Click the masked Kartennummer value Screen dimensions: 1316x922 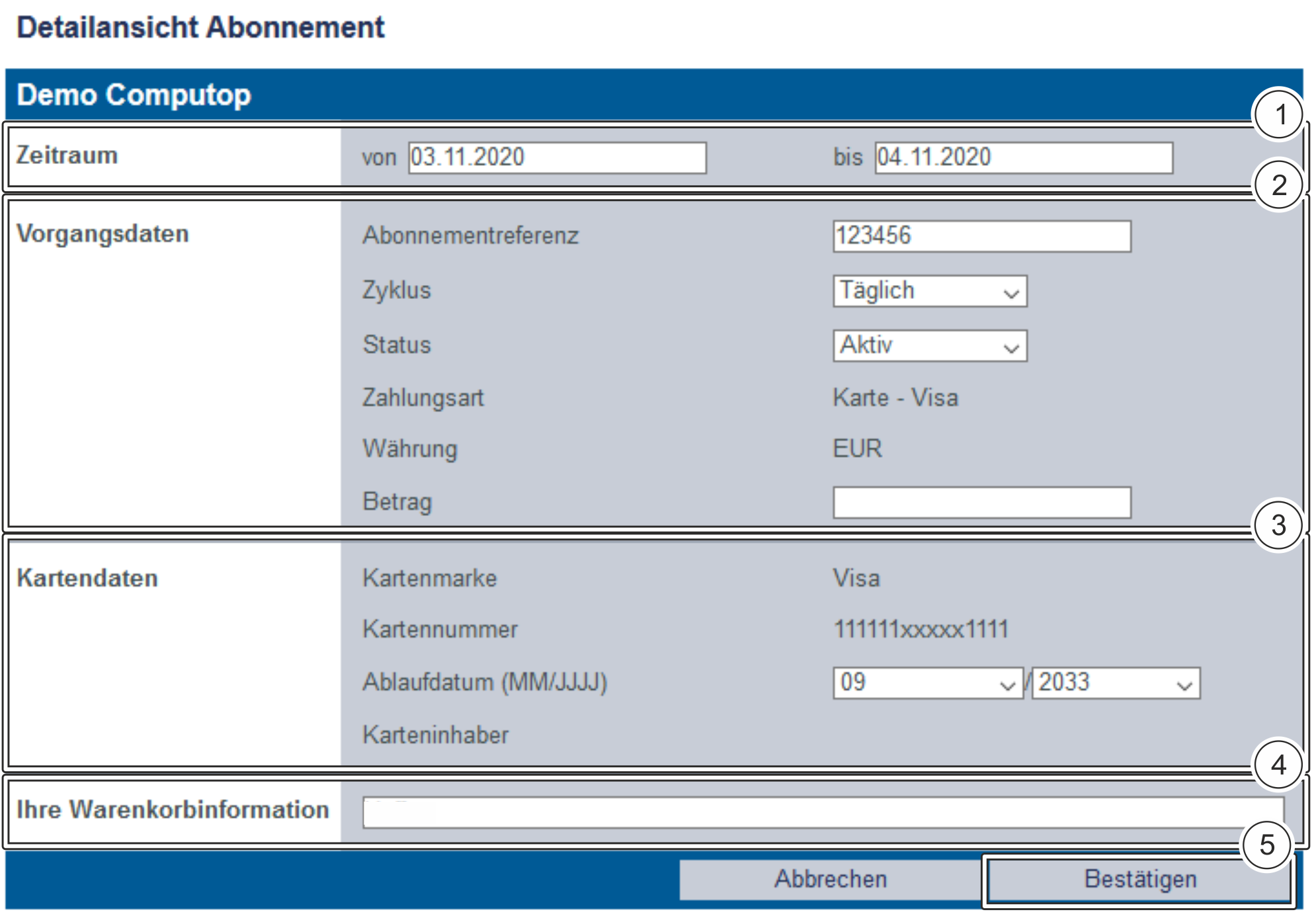[x=920, y=629]
